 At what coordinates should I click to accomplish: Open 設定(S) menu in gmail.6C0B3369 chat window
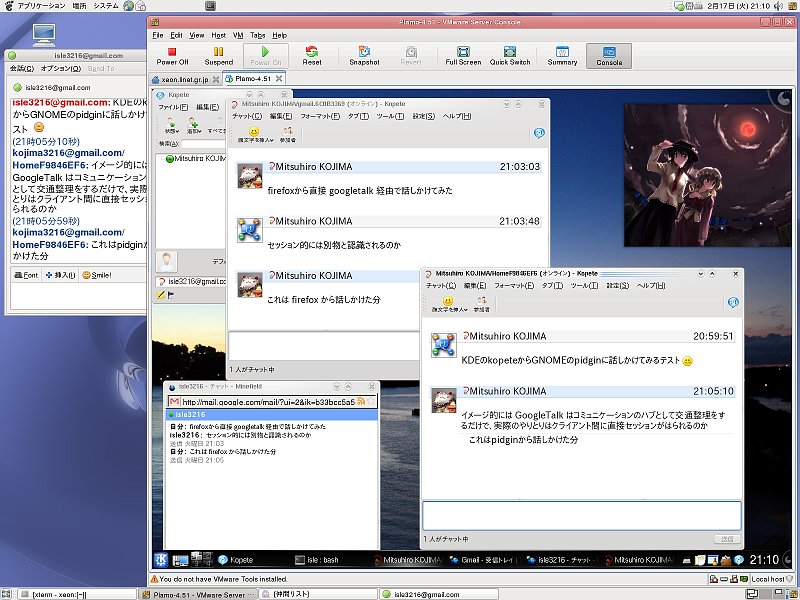click(x=423, y=116)
